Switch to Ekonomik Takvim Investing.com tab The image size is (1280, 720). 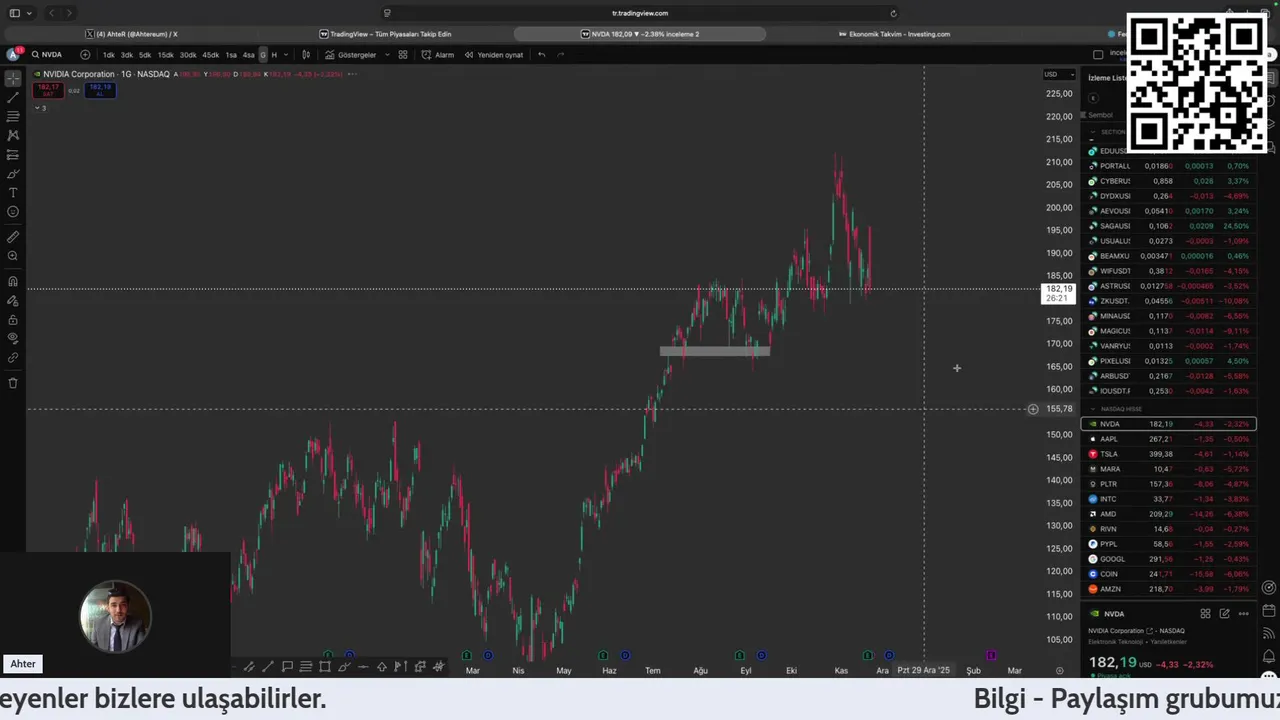893,34
